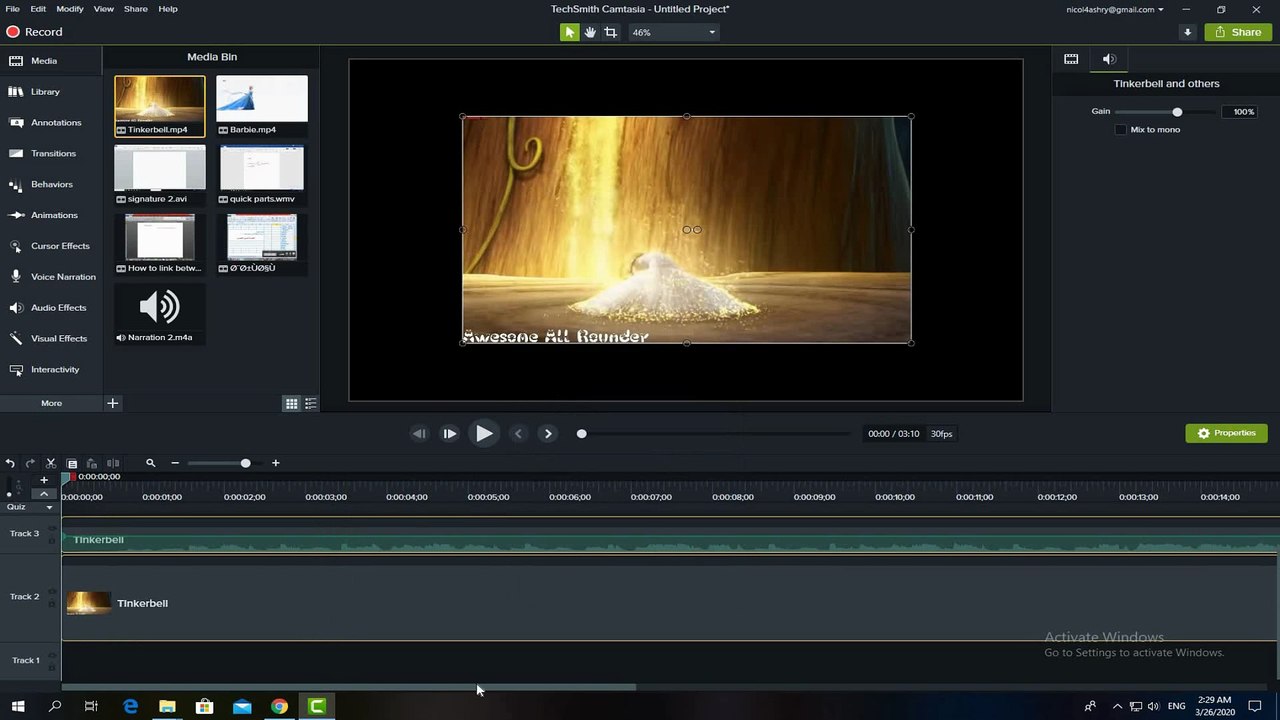Click the Redo icon in timeline toolbar
This screenshot has width=1280, height=720.
pos(30,463)
